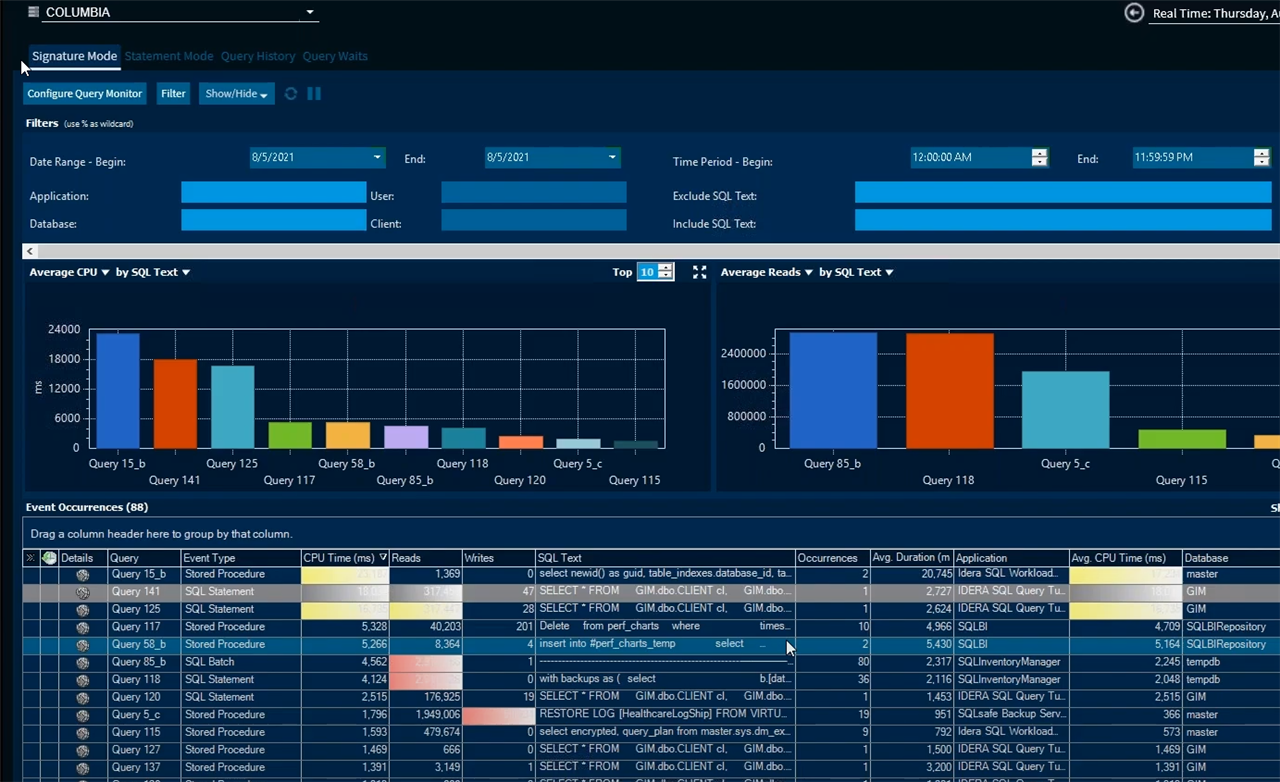Click the refresh icon in the toolbar
The width and height of the screenshot is (1280, 782).
tap(291, 94)
